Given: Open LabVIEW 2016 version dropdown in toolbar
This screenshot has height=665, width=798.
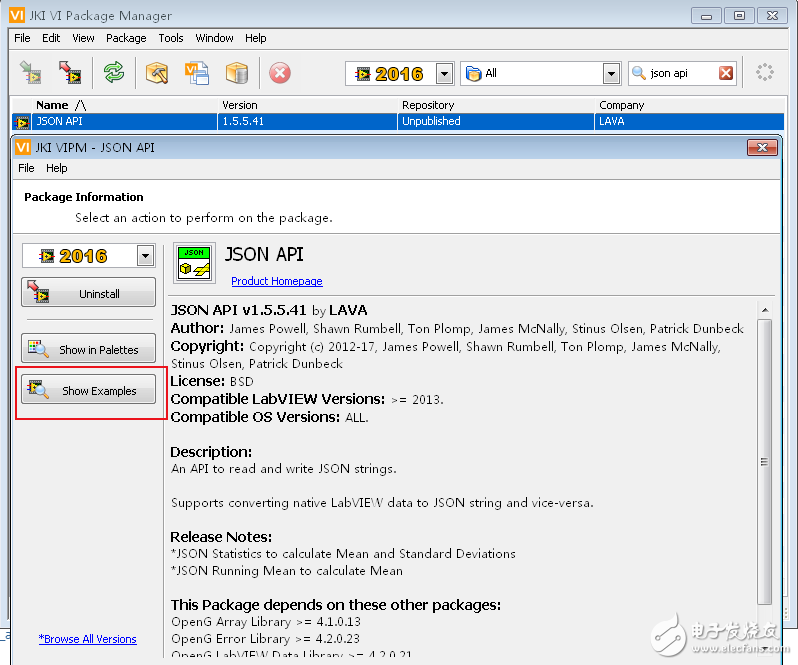Looking at the screenshot, I should [x=444, y=74].
